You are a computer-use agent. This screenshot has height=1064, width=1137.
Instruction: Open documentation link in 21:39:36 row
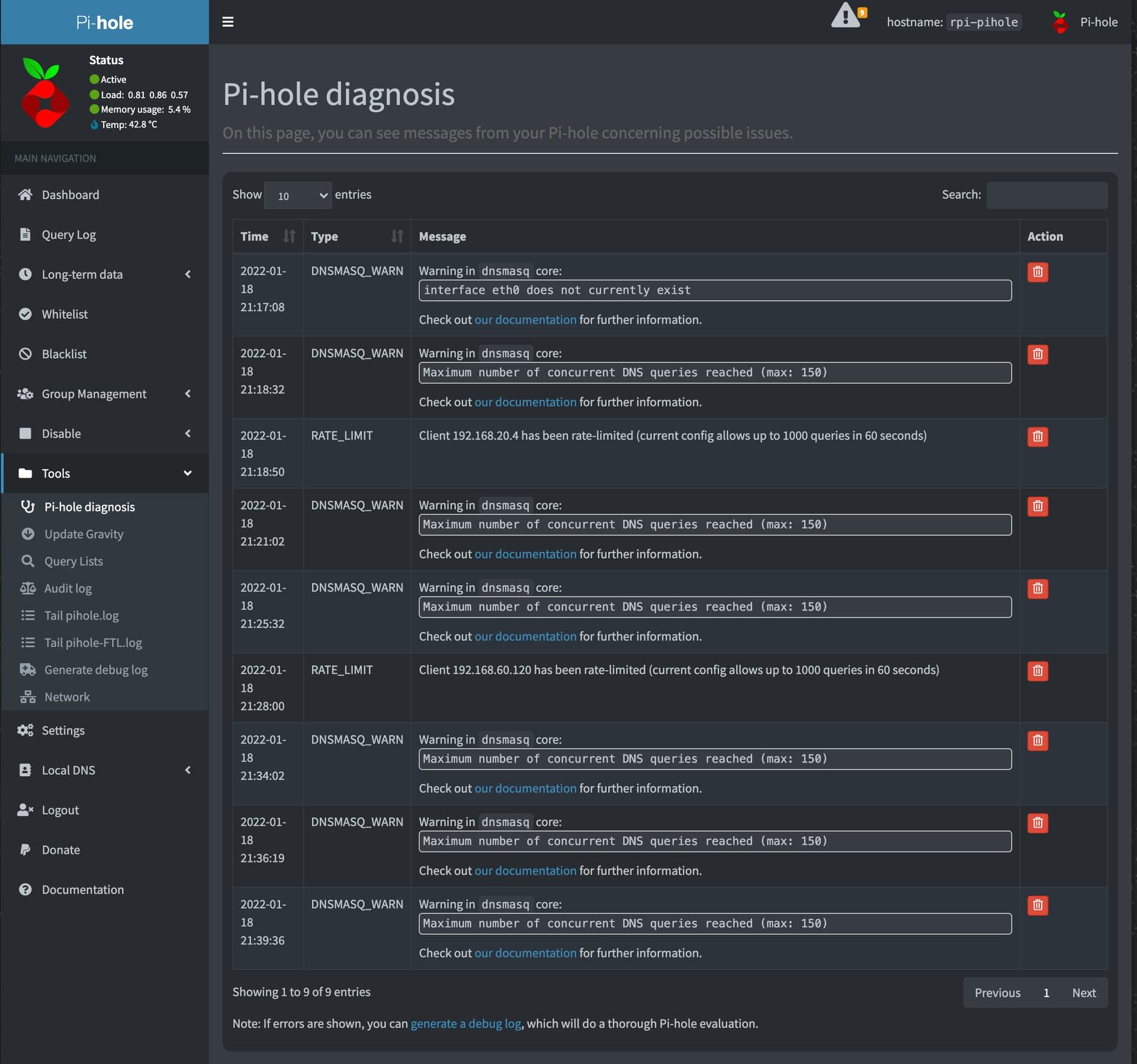point(525,953)
